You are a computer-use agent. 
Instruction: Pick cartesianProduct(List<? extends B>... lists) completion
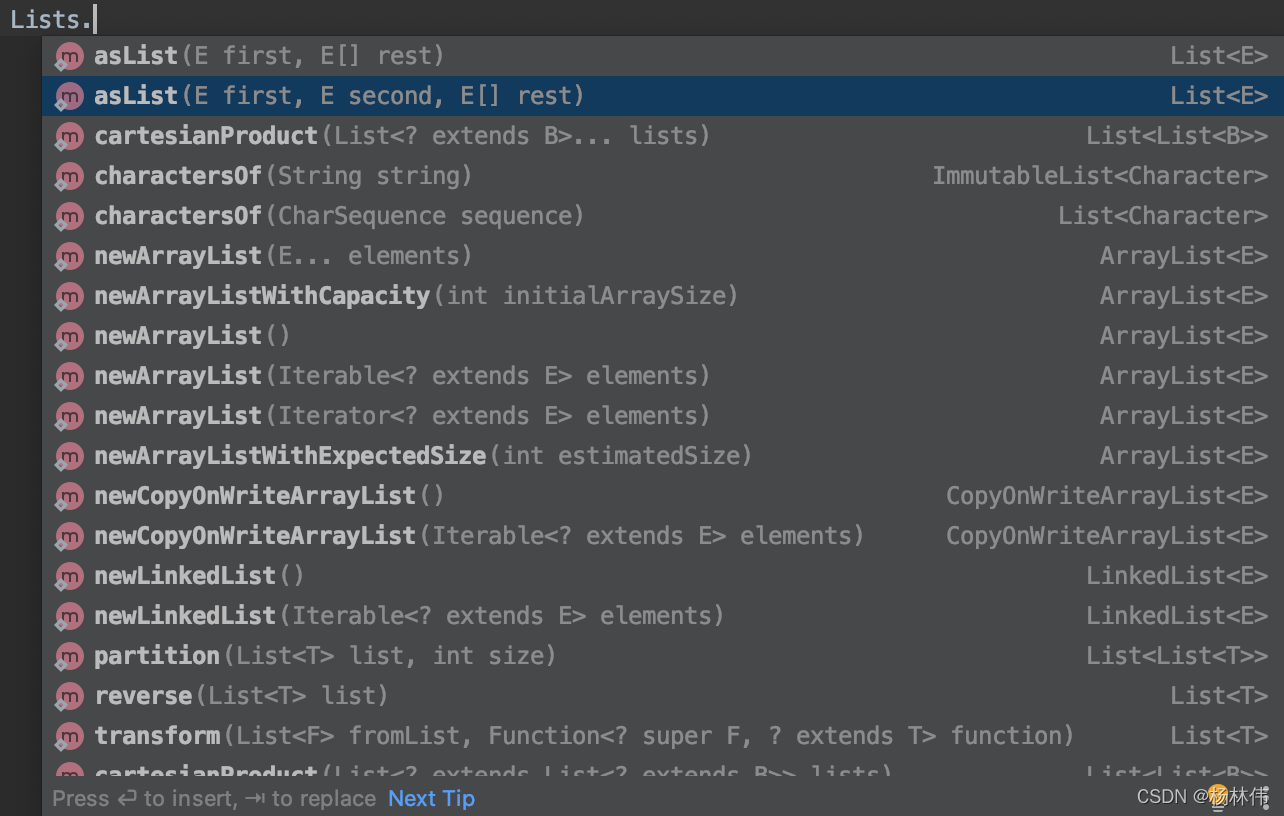tap(663, 136)
